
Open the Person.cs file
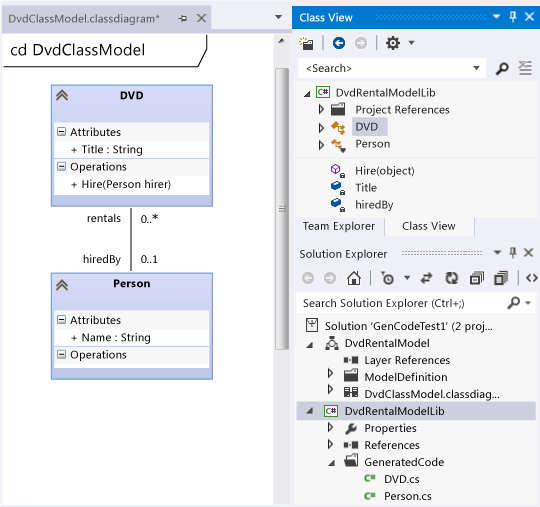tap(408, 496)
